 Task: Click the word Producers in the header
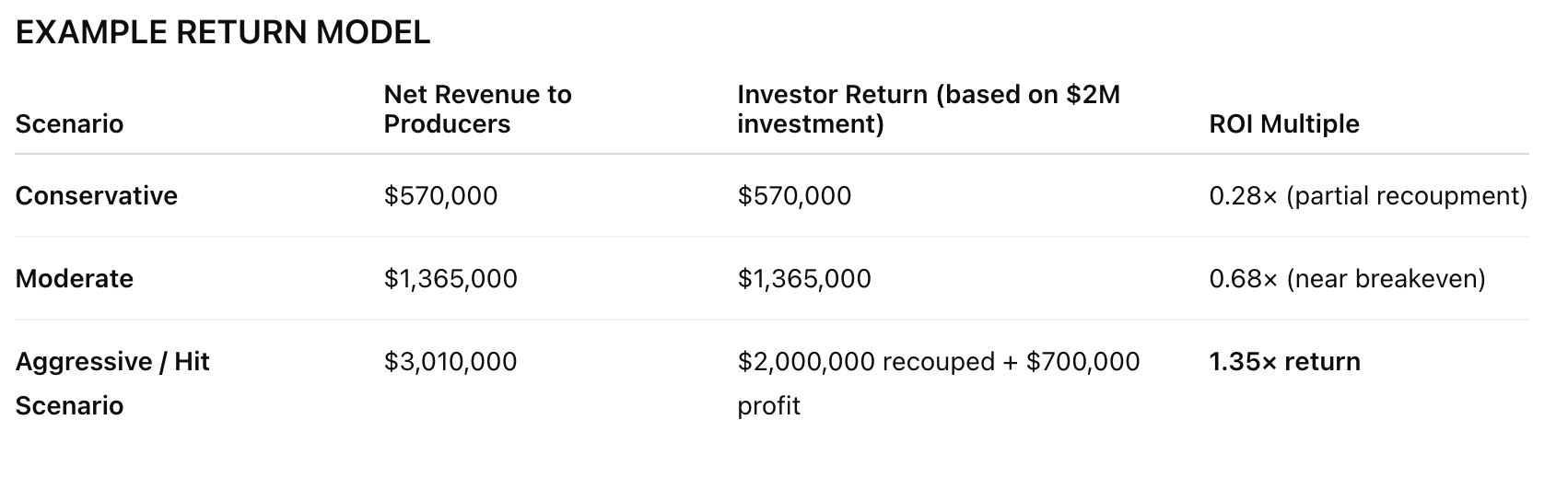click(447, 124)
